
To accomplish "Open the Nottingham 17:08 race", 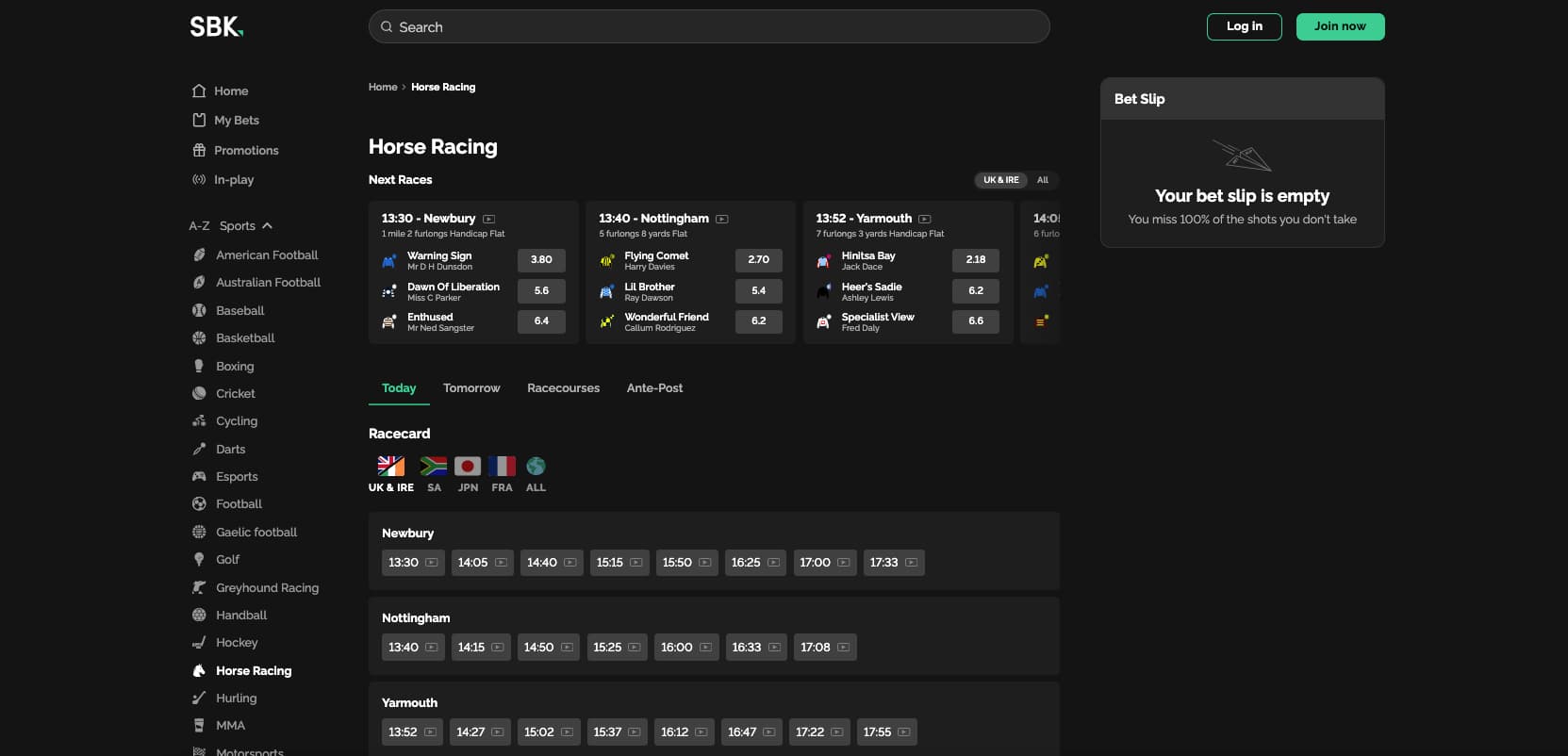I will pyautogui.click(x=825, y=648).
